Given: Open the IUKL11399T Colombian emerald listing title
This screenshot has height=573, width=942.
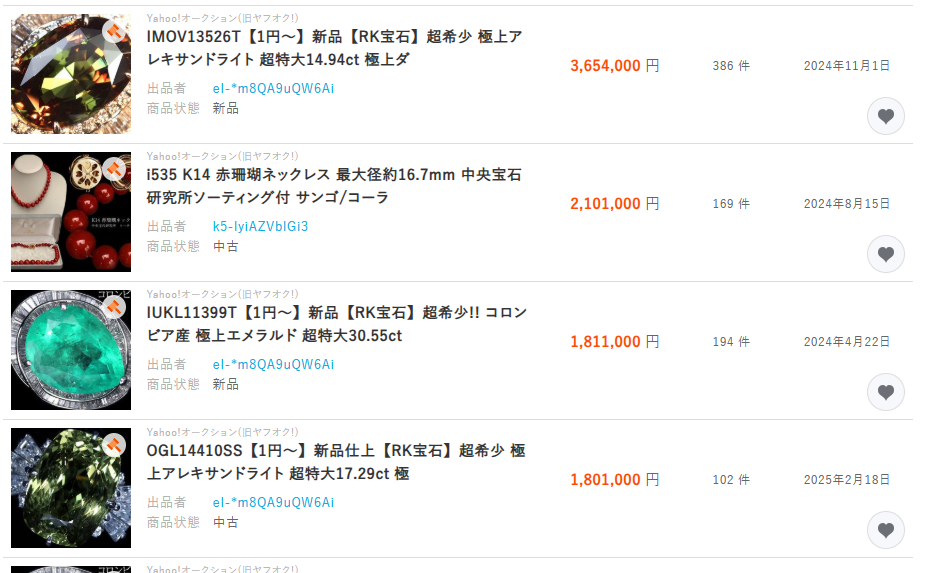Looking at the screenshot, I should [336, 324].
